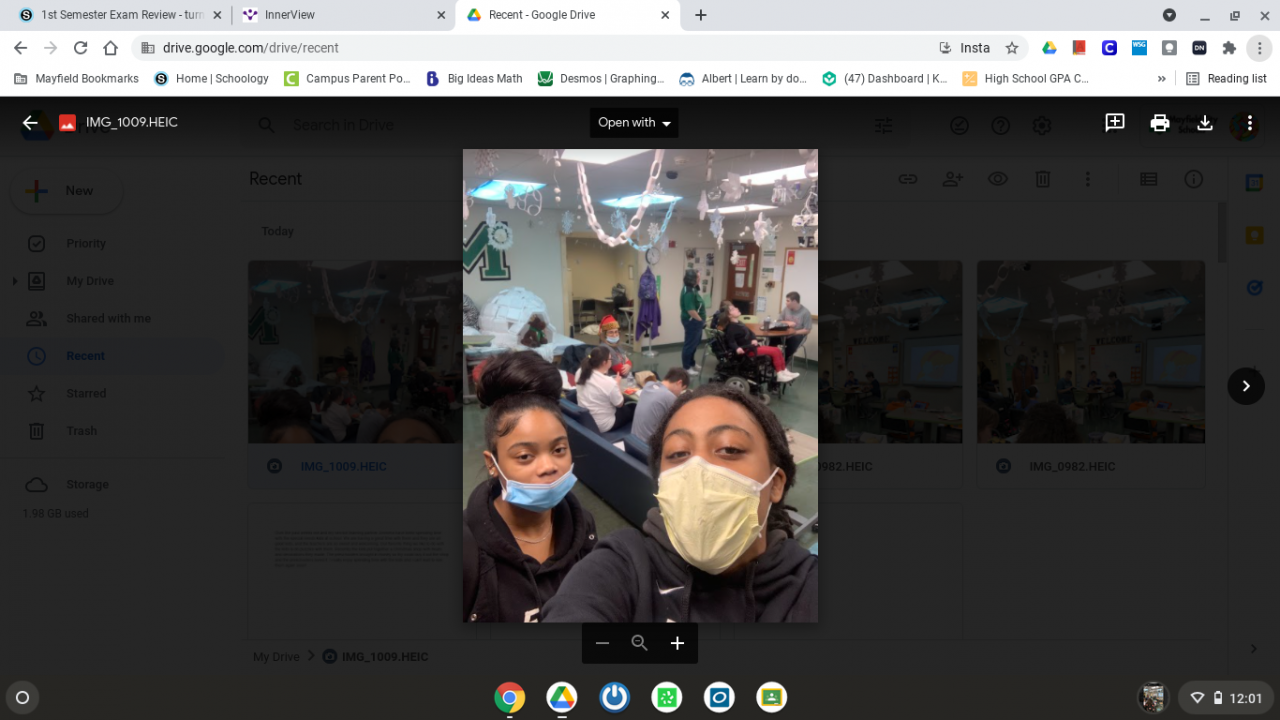Select Recent in Drive sidebar
Screen dimensions: 1280x720
pos(86,356)
